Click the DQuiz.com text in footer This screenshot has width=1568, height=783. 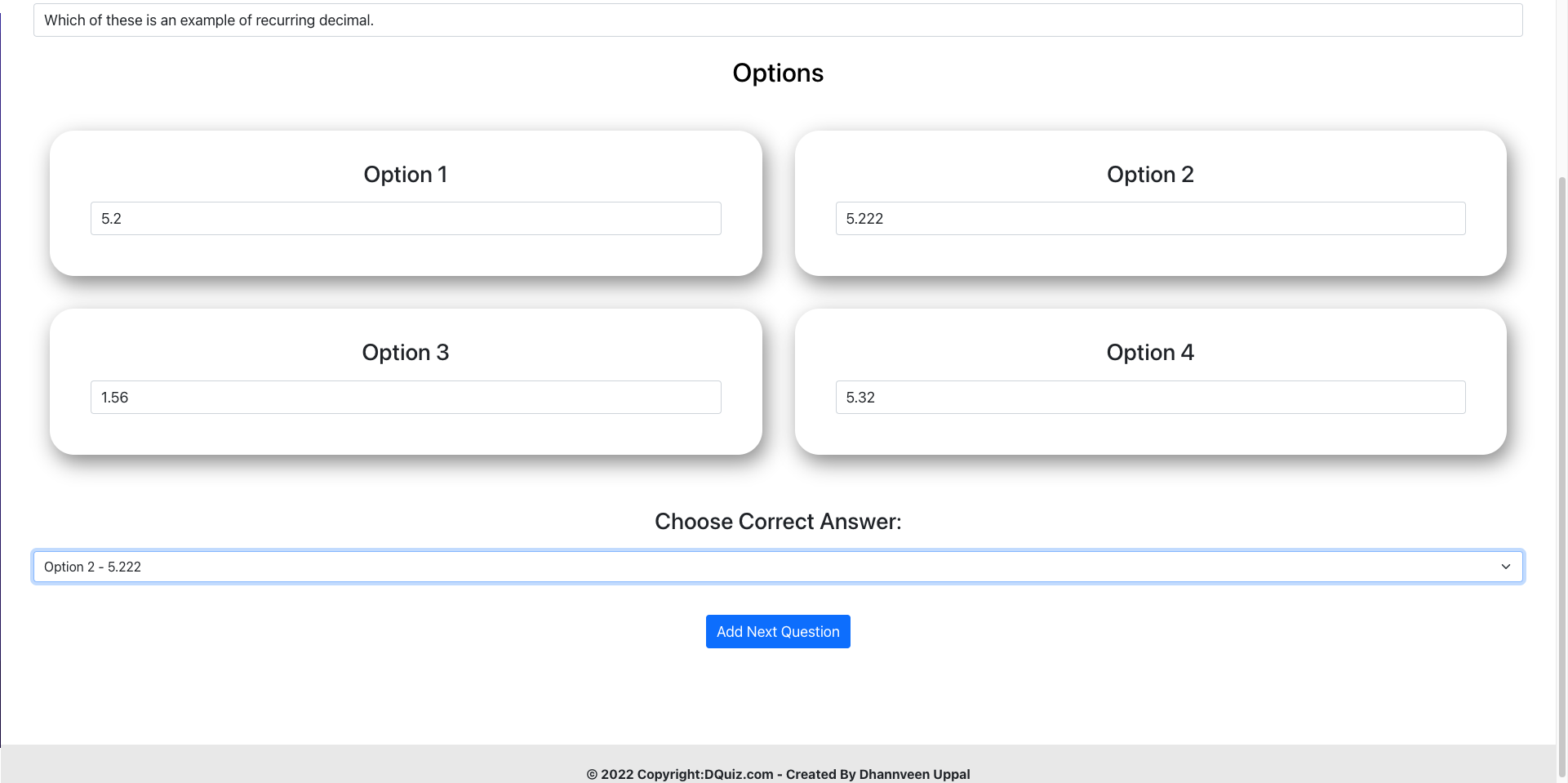[x=739, y=774]
